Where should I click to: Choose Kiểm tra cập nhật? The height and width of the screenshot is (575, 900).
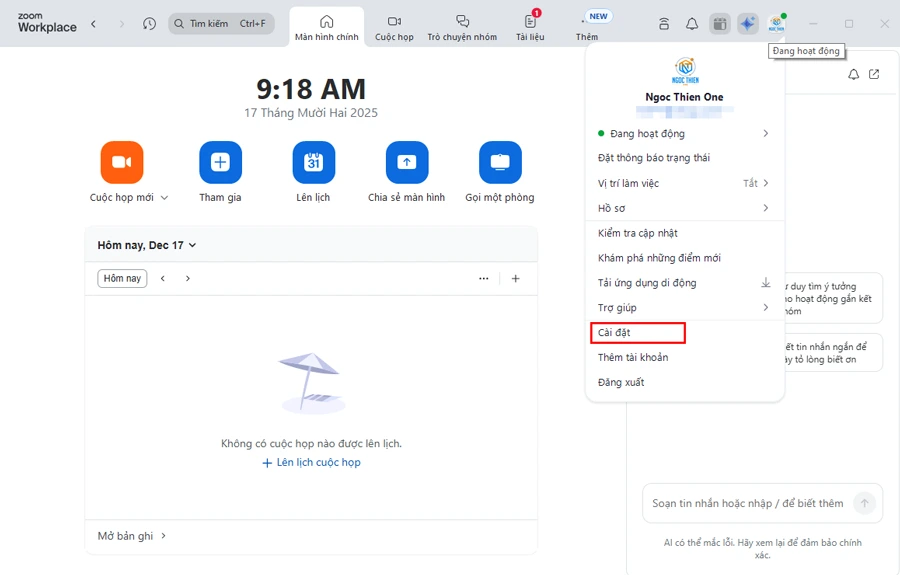point(684,233)
